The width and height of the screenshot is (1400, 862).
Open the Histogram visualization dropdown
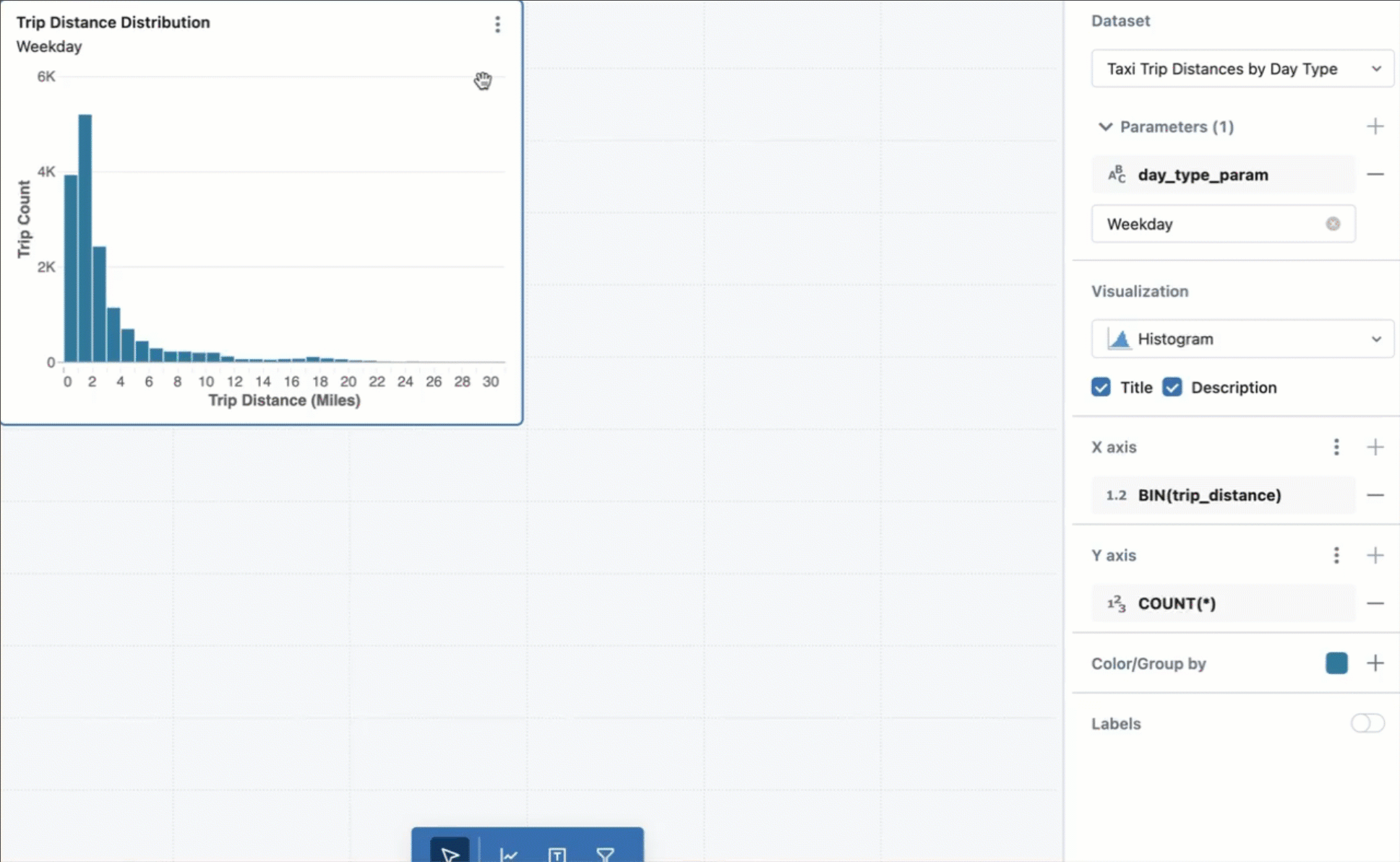[x=1243, y=338]
